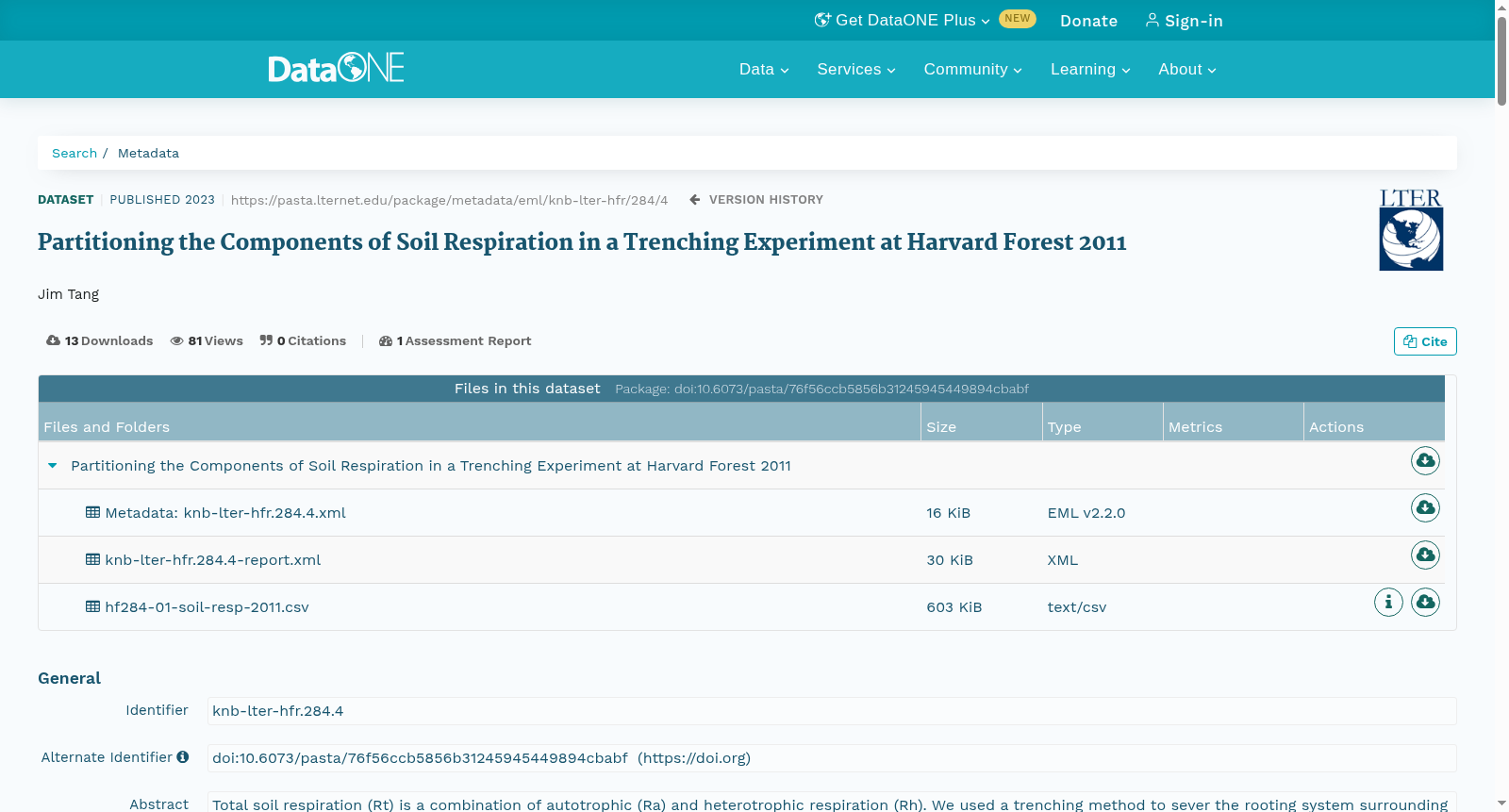Click the quote icon next to Citations

266,340
